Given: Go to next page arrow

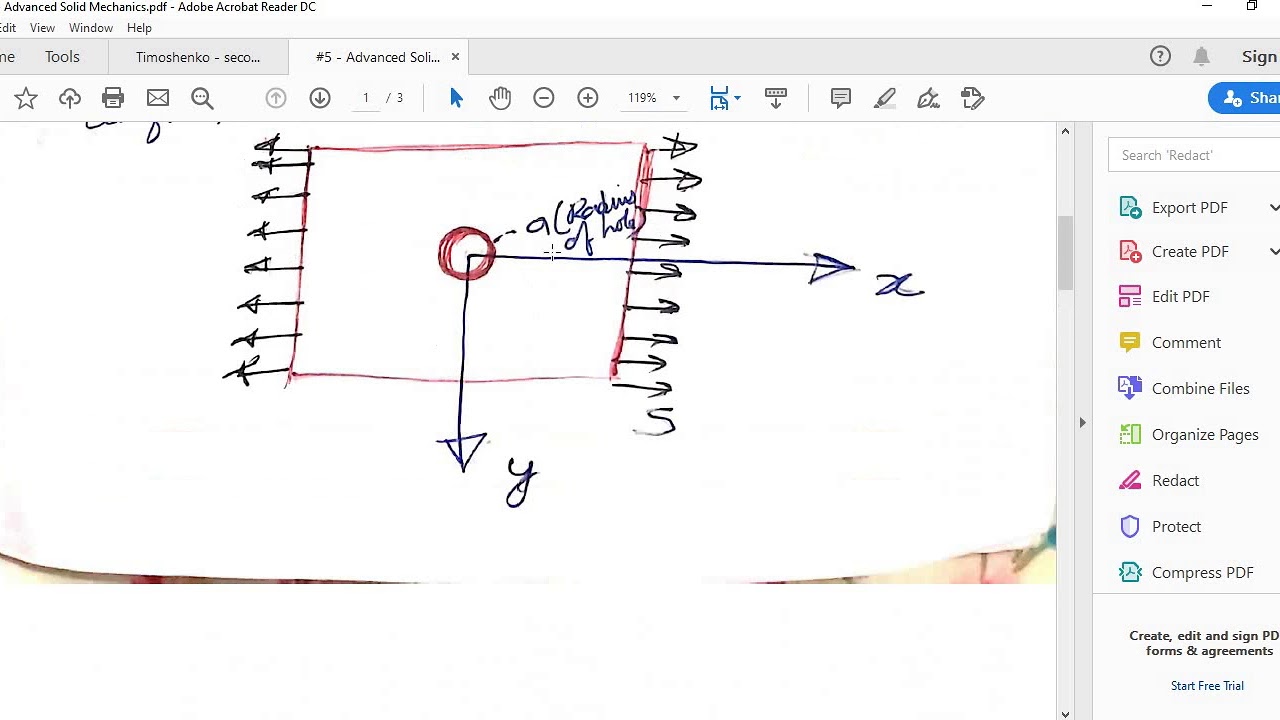Looking at the screenshot, I should 320,98.
